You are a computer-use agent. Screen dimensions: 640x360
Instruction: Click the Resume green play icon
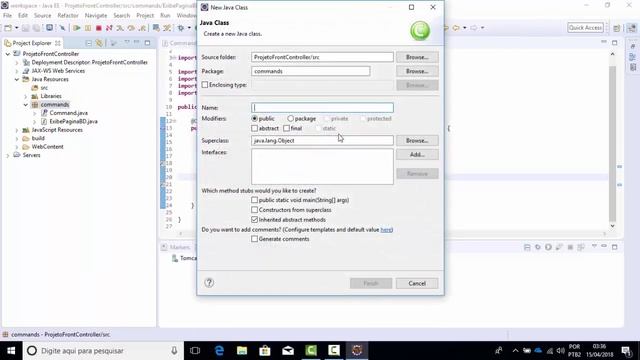[77, 28]
